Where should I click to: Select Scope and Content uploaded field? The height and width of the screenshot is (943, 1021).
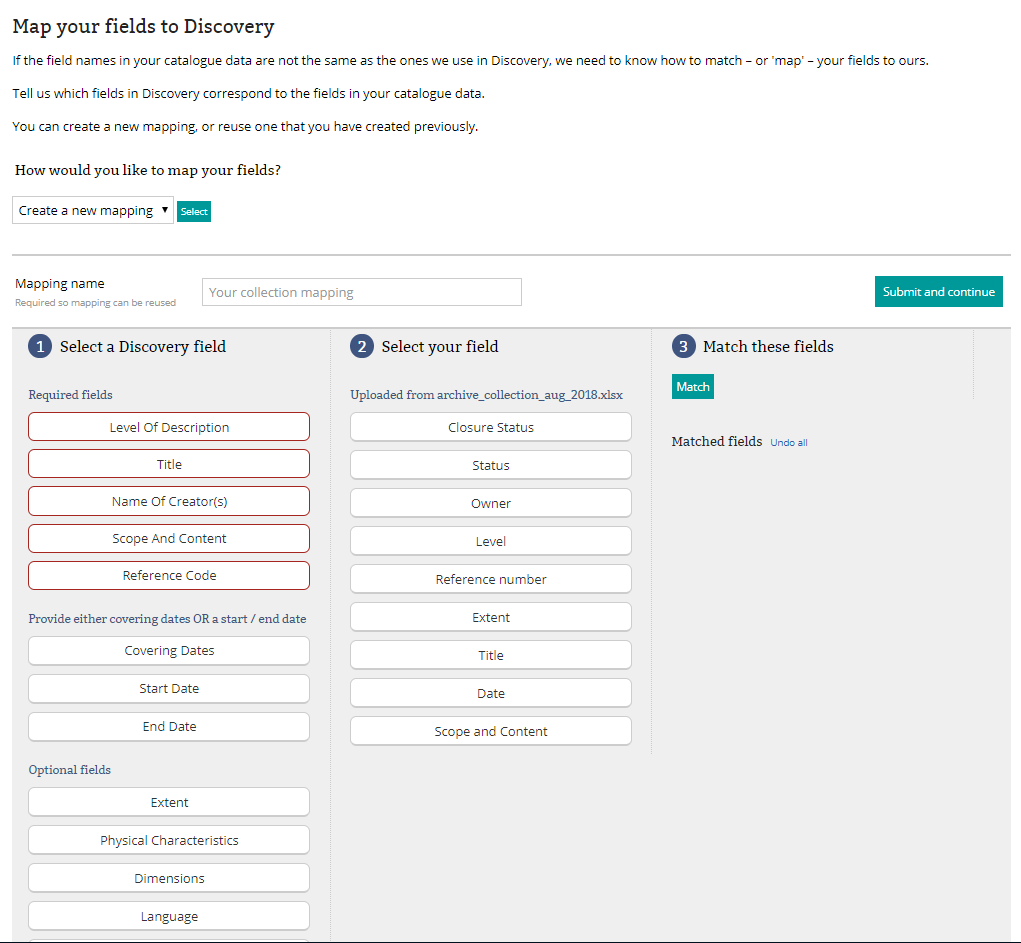tap(491, 731)
